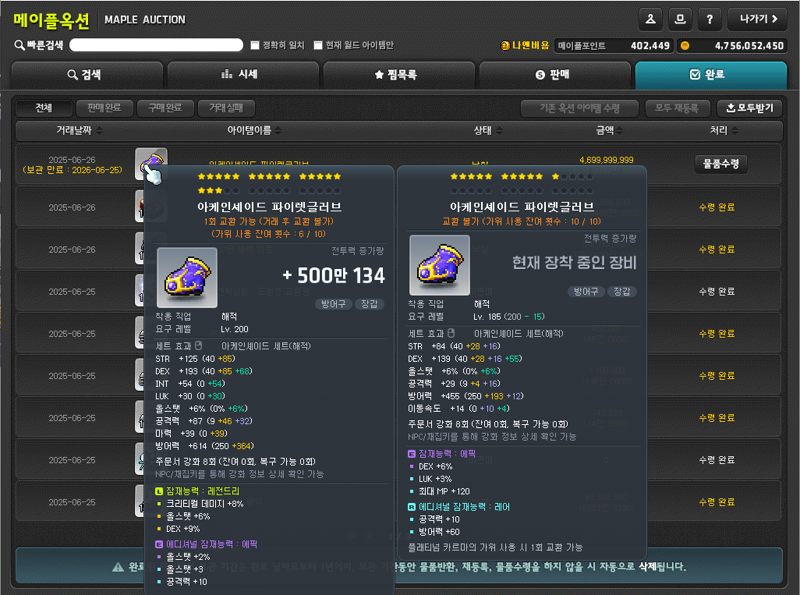Image resolution: width=800 pixels, height=595 pixels.
Task: Sort by 상태 column arrows
Action: point(499,131)
